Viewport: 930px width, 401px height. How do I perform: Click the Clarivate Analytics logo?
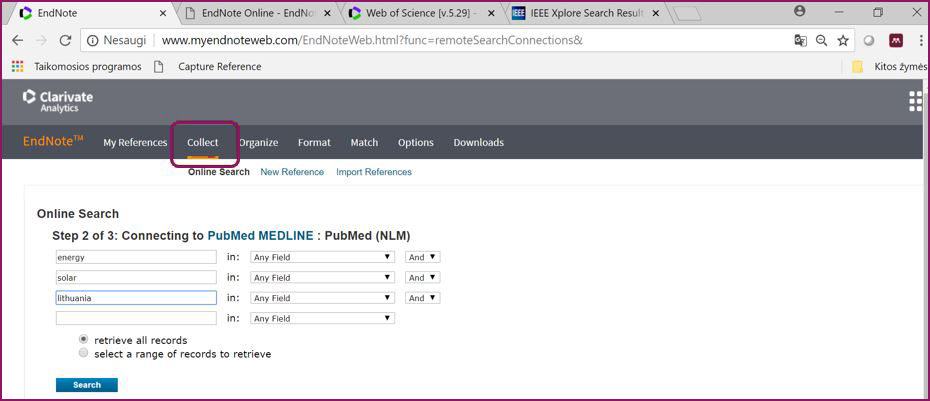coord(58,101)
